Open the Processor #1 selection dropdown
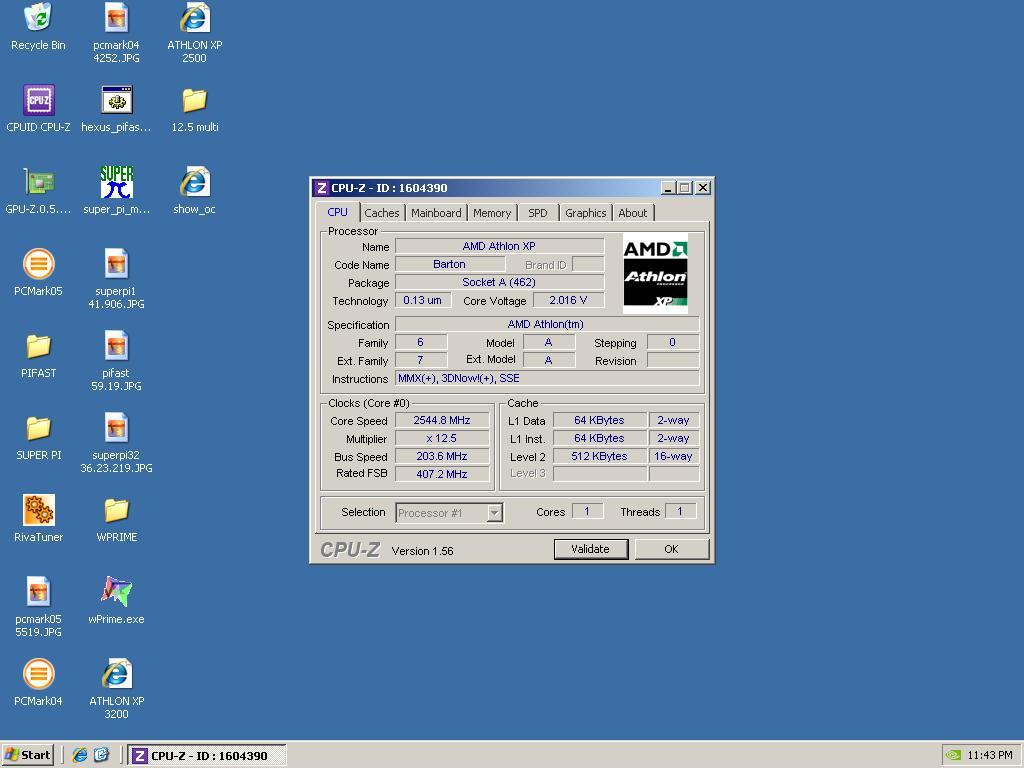Viewport: 1024px width, 768px height. (495, 513)
